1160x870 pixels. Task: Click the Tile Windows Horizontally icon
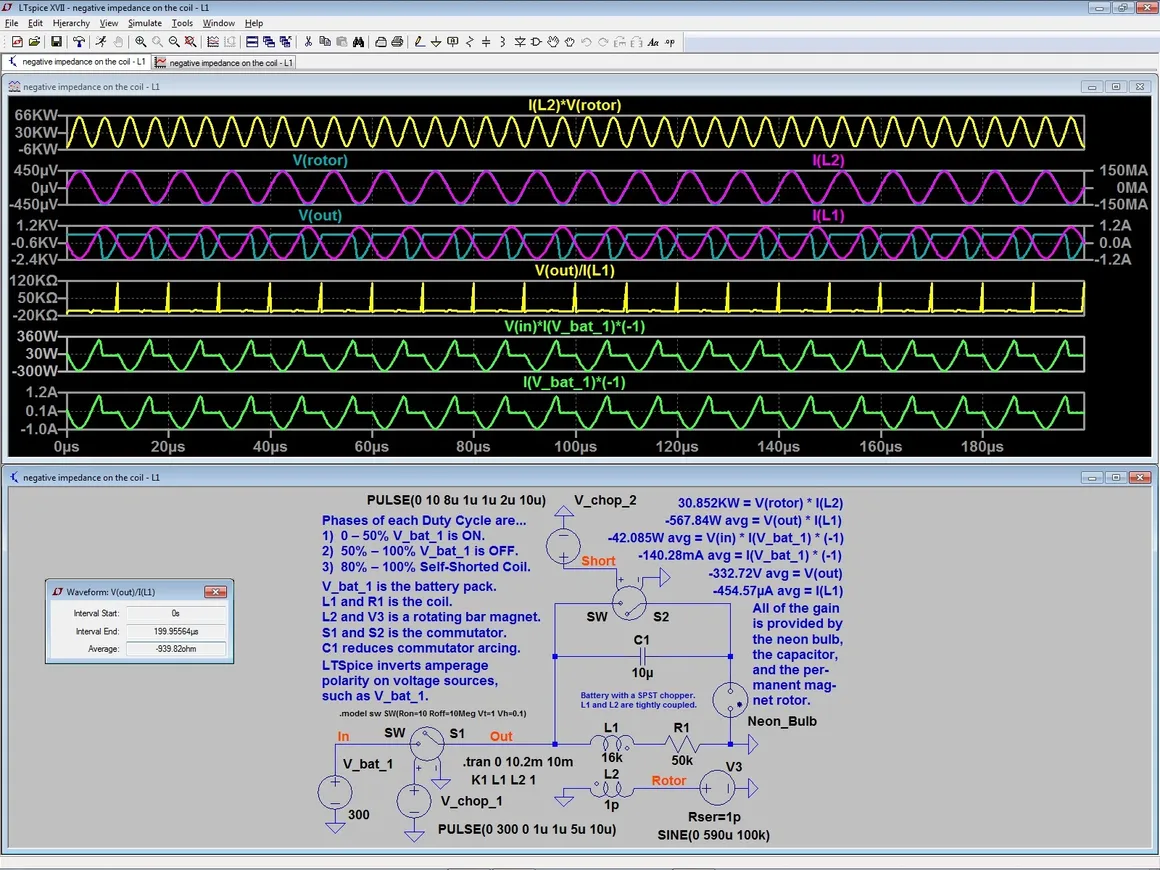tap(252, 42)
